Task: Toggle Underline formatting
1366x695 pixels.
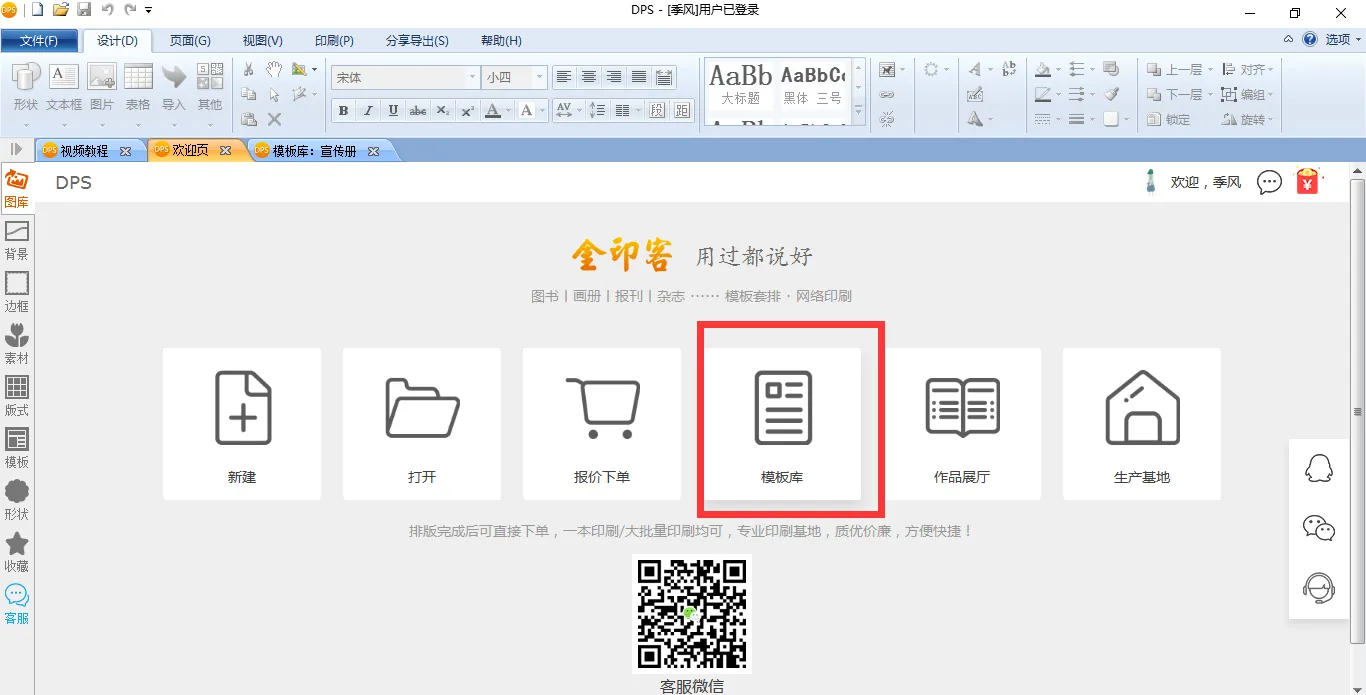Action: click(393, 111)
